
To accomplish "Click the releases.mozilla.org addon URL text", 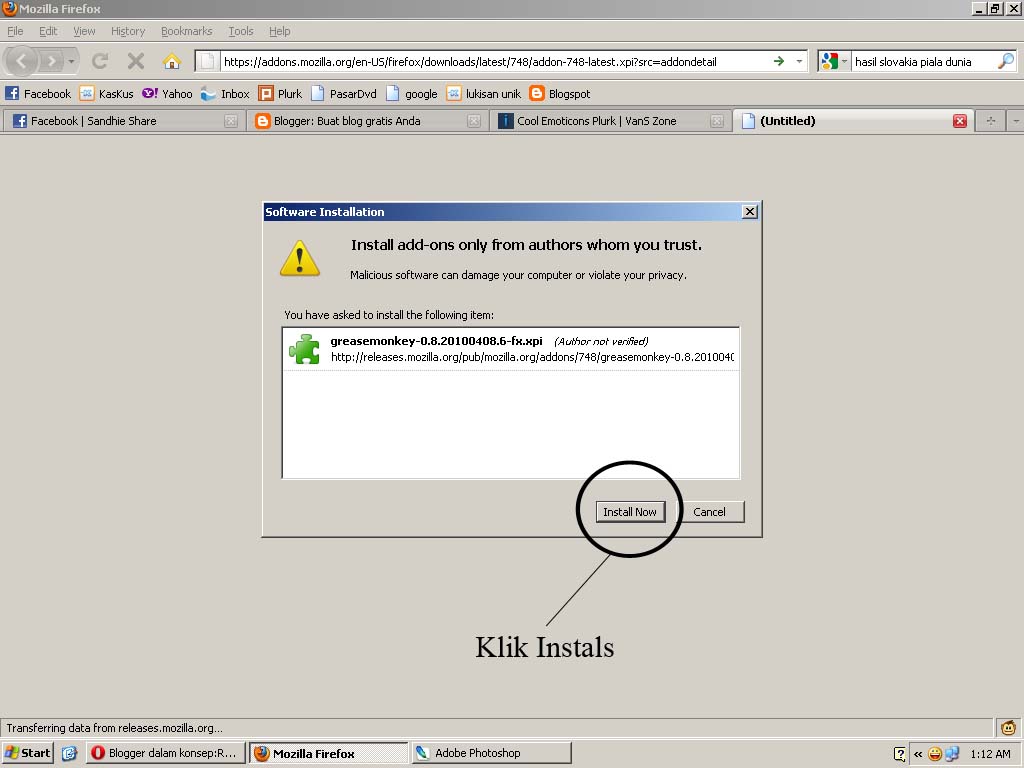I will tap(532, 357).
